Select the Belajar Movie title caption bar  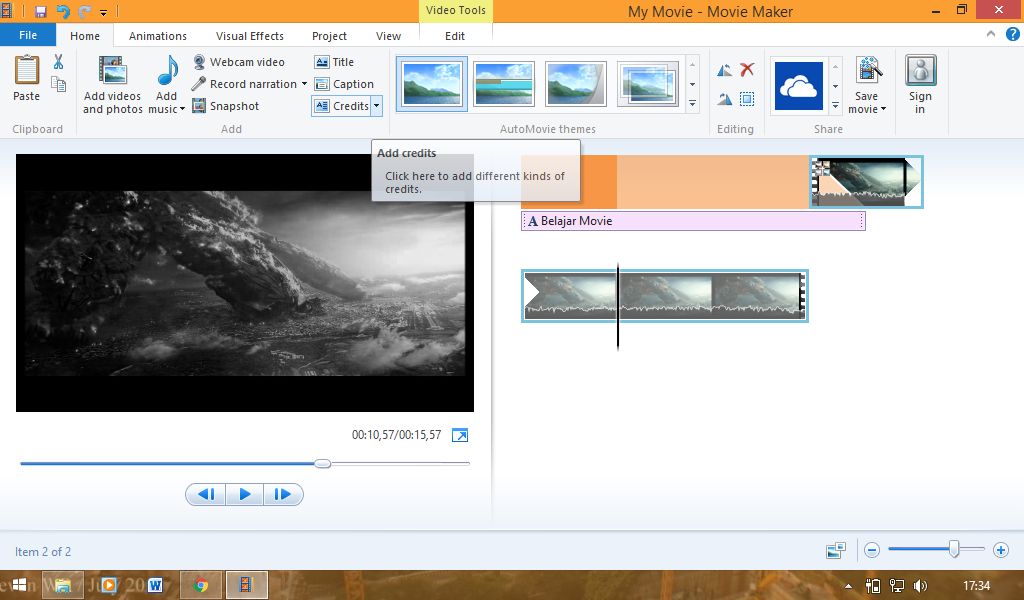pyautogui.click(x=694, y=221)
